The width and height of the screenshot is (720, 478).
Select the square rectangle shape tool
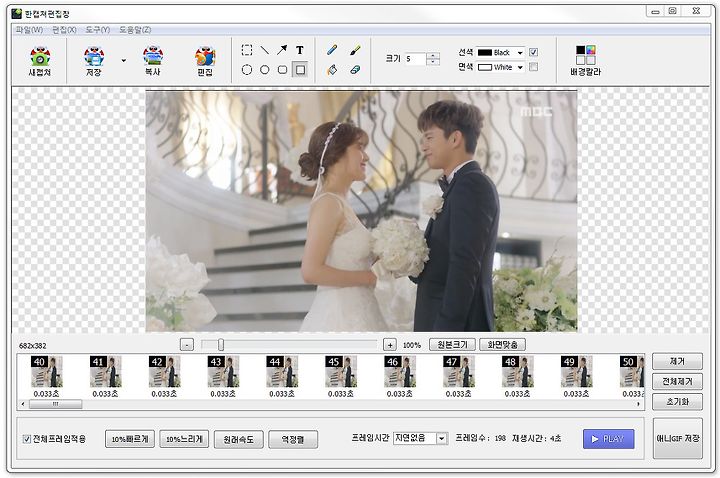[x=300, y=70]
